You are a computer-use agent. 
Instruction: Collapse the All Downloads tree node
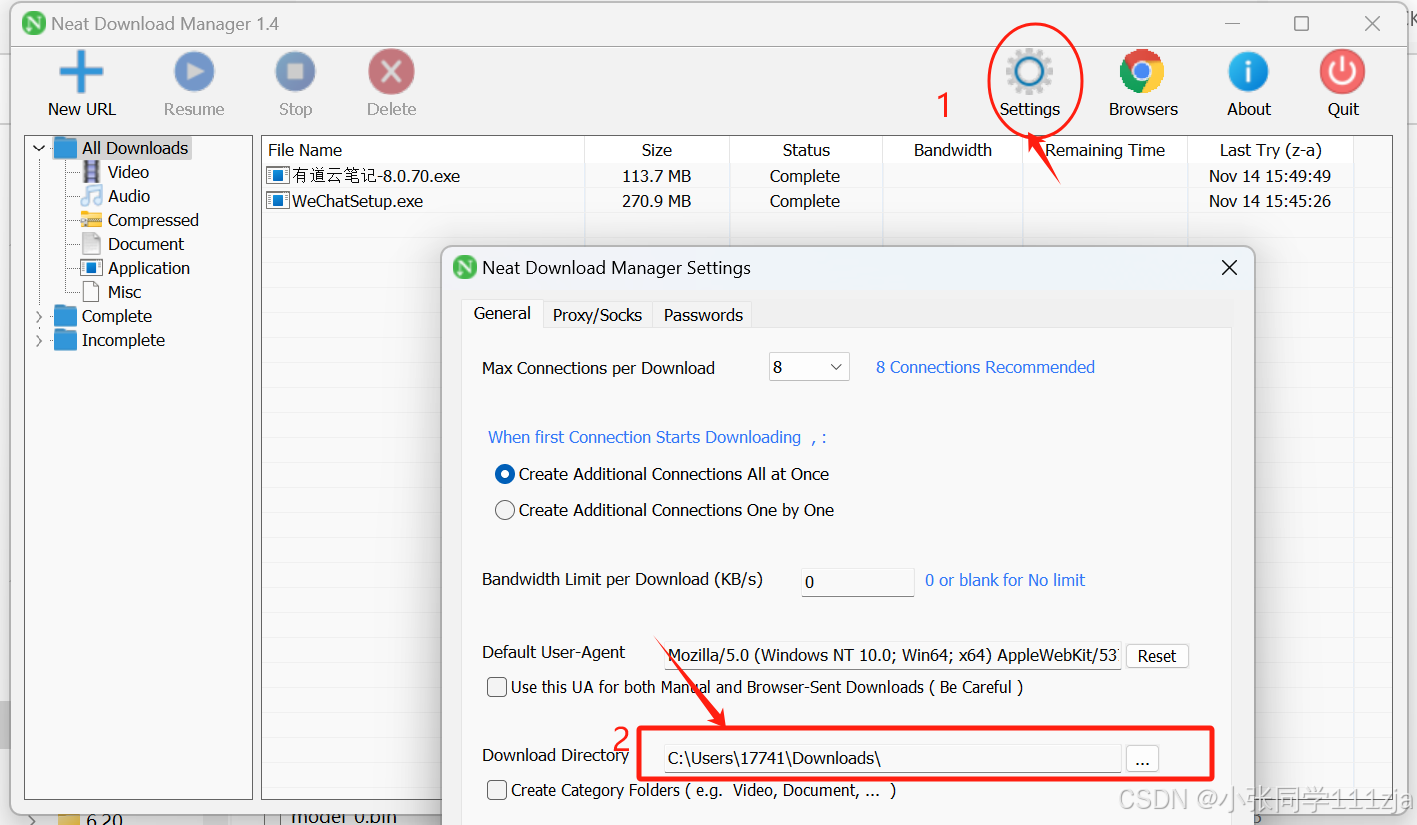point(39,148)
